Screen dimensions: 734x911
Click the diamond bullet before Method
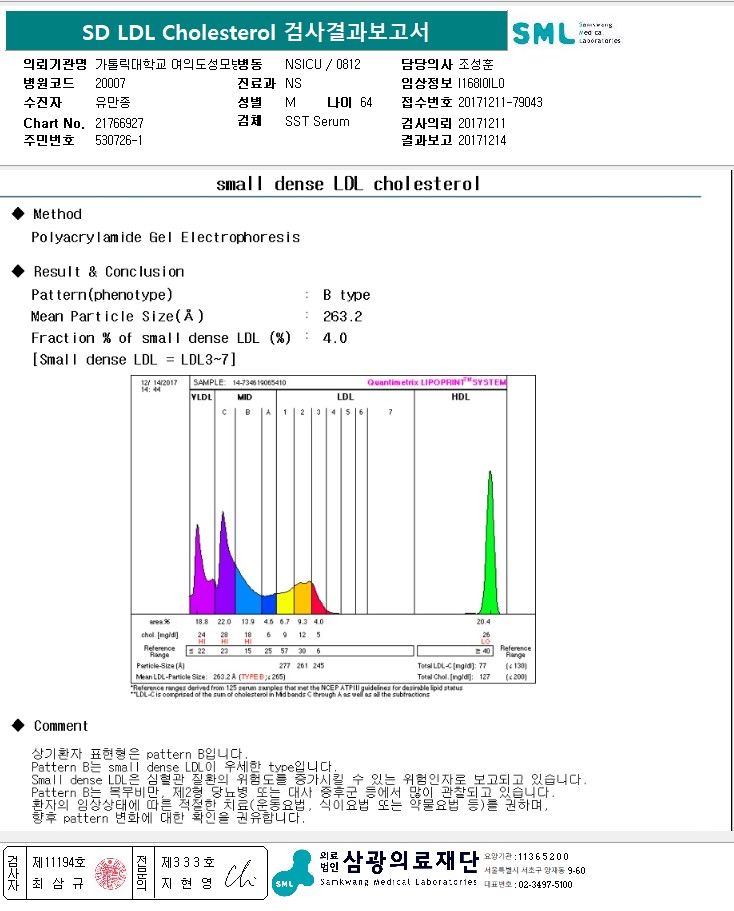click(x=18, y=213)
